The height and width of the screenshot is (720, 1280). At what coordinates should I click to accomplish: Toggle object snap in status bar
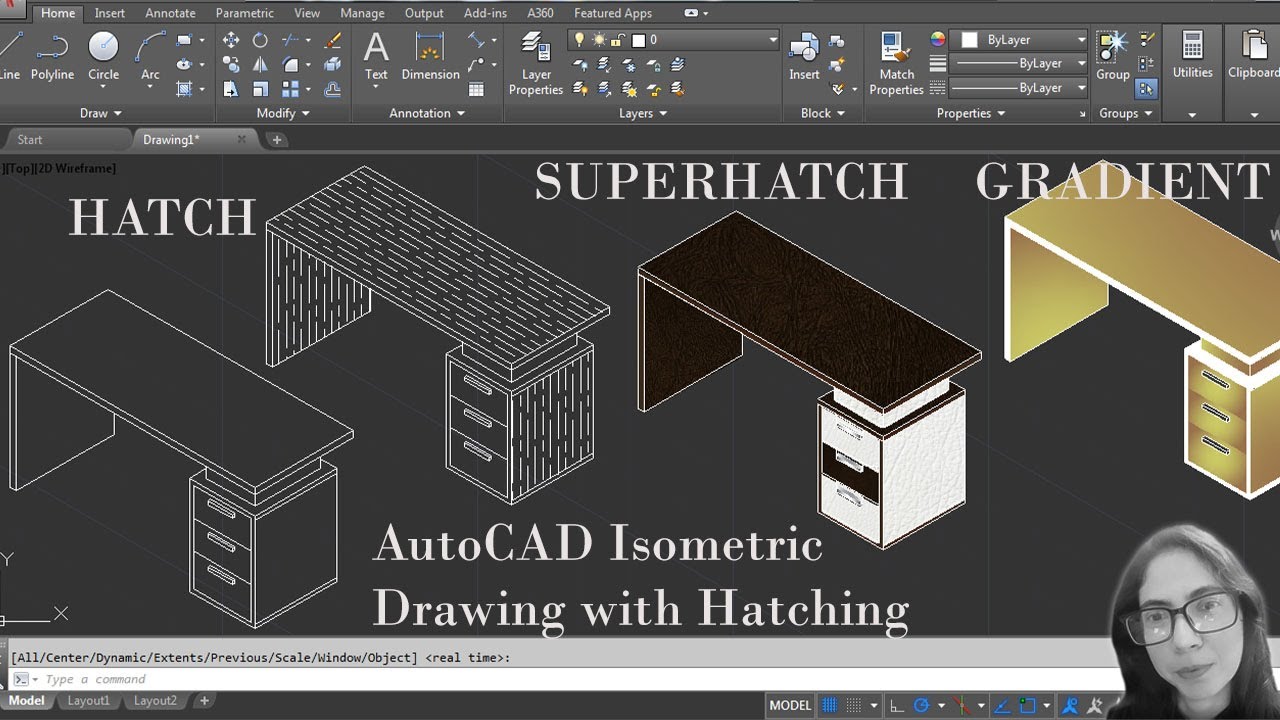pos(1028,705)
